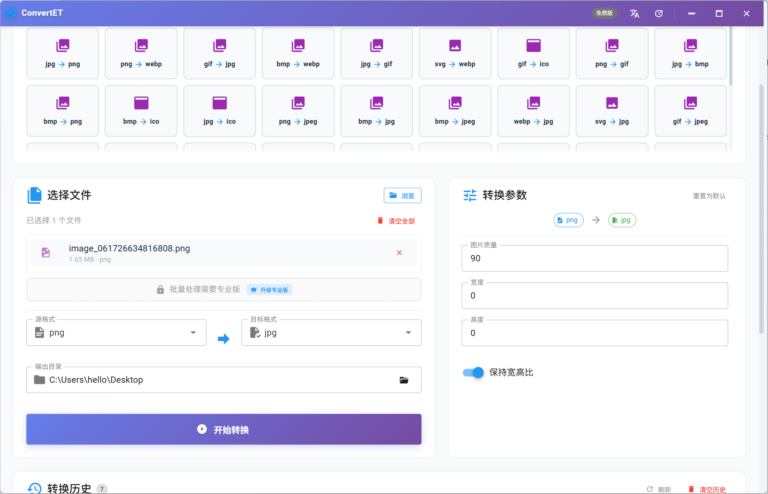Click the image quality field showing 90
This screenshot has width=768, height=494.
click(x=595, y=258)
